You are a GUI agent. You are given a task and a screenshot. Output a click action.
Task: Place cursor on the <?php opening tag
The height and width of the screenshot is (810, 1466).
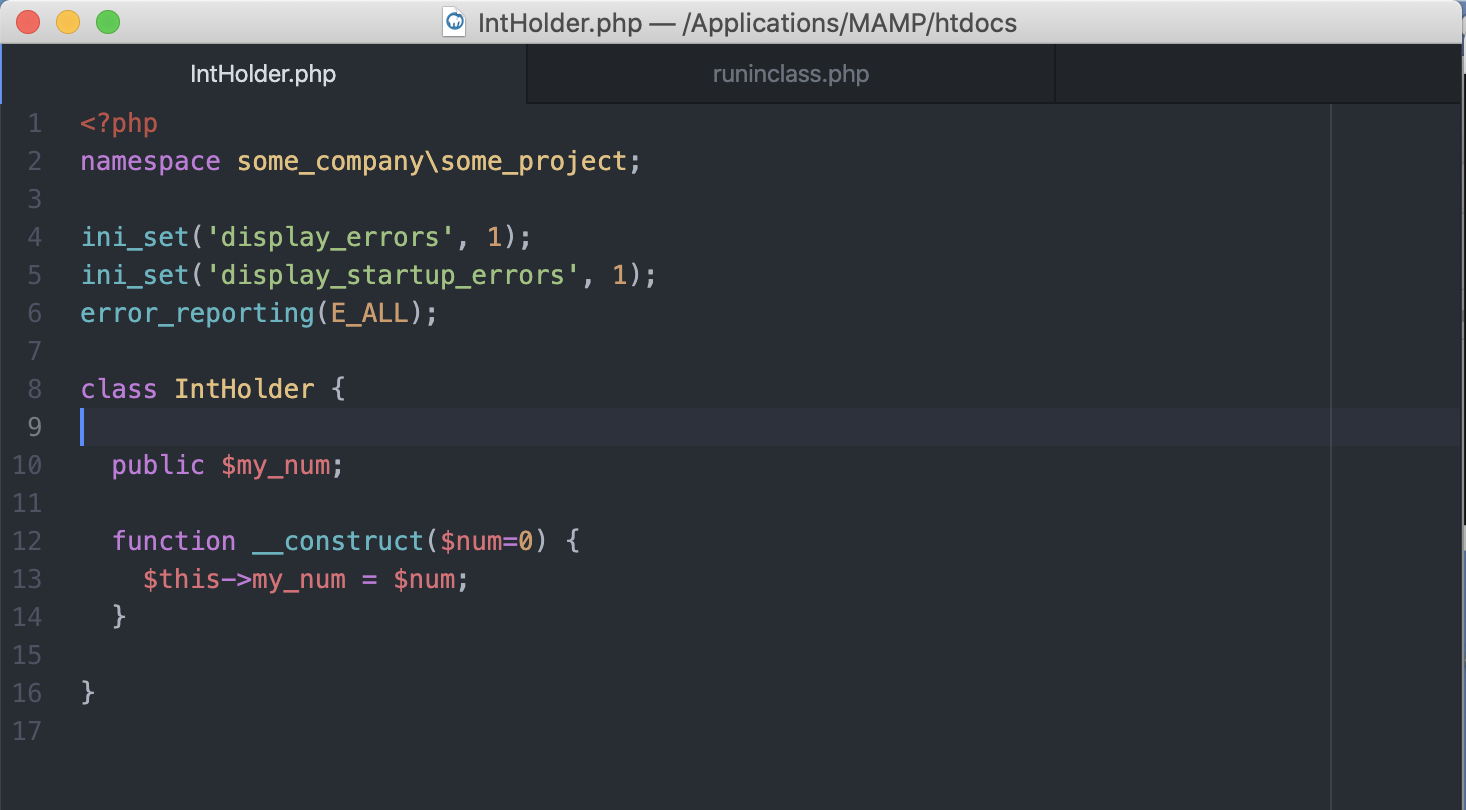coord(119,124)
